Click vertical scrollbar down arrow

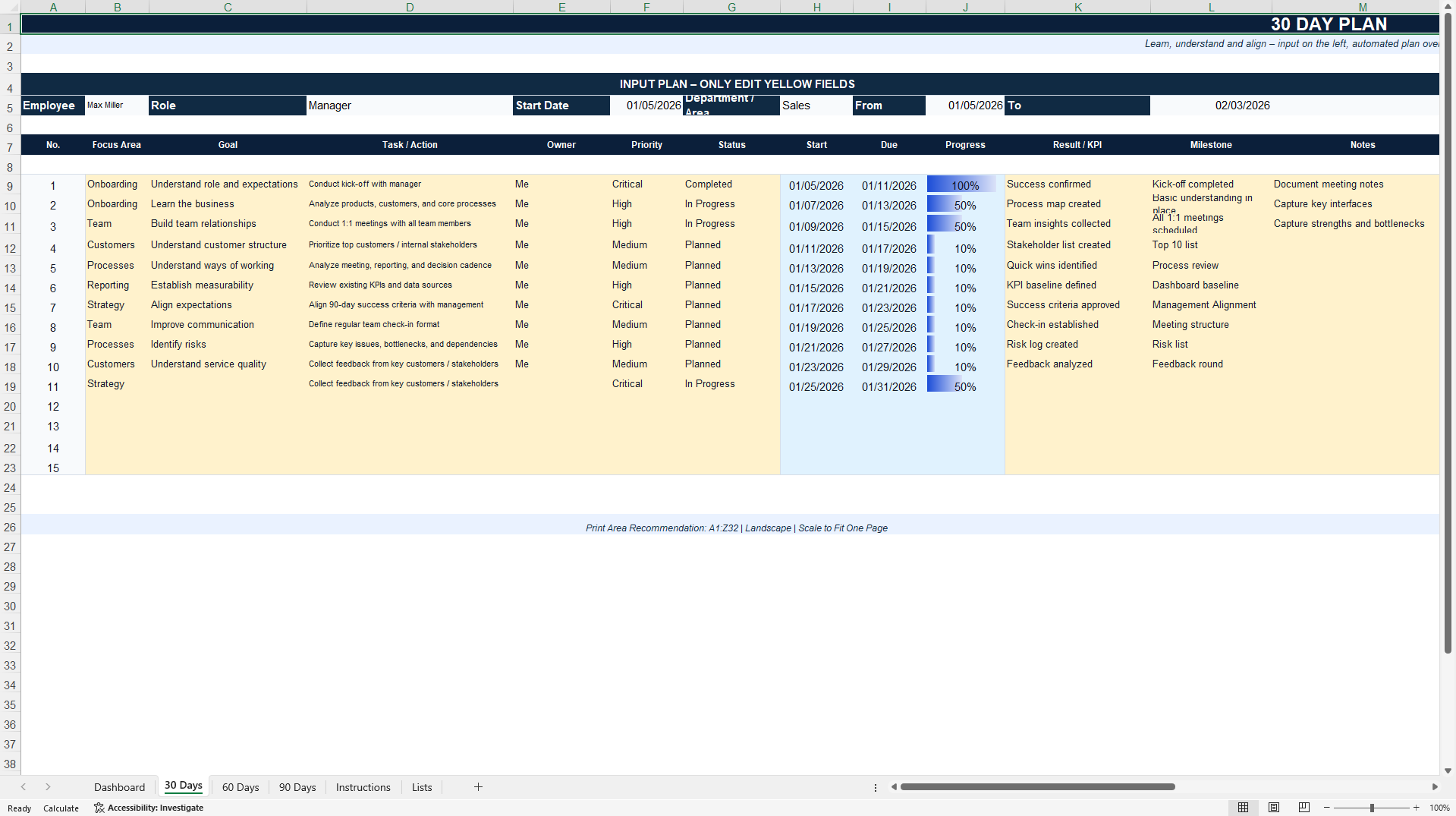coord(1448,770)
